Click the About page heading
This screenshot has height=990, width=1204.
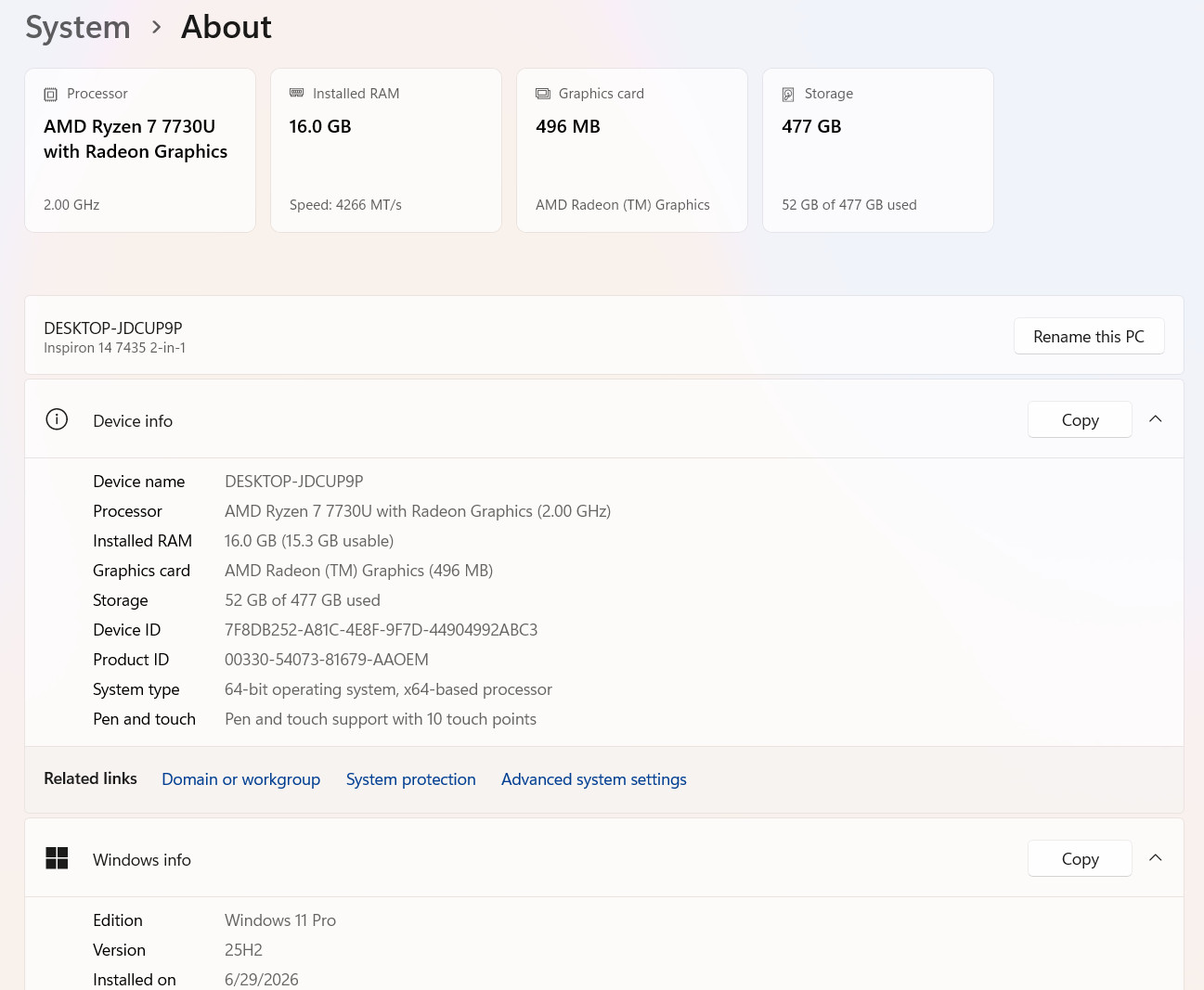[227, 28]
